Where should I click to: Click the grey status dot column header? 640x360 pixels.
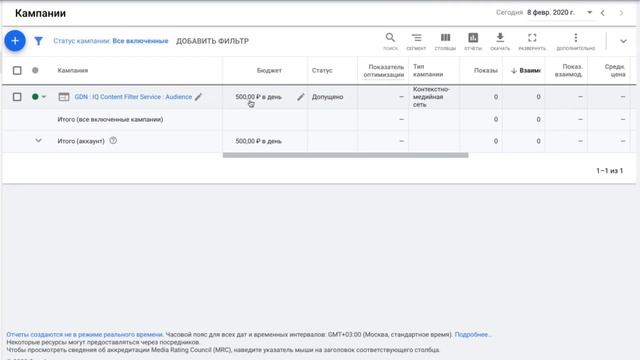[35, 70]
